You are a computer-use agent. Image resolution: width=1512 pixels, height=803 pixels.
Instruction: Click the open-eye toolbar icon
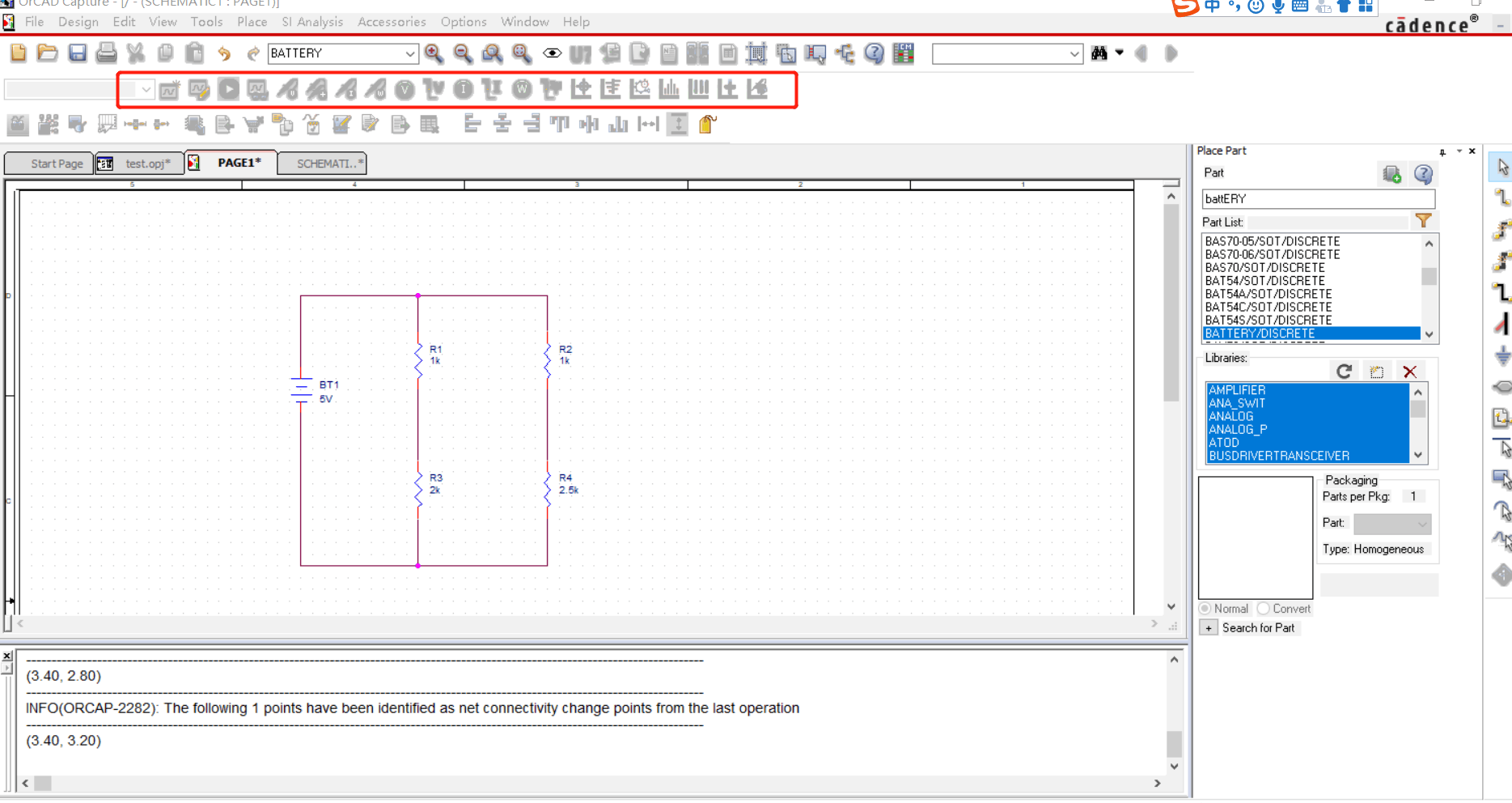[x=552, y=53]
